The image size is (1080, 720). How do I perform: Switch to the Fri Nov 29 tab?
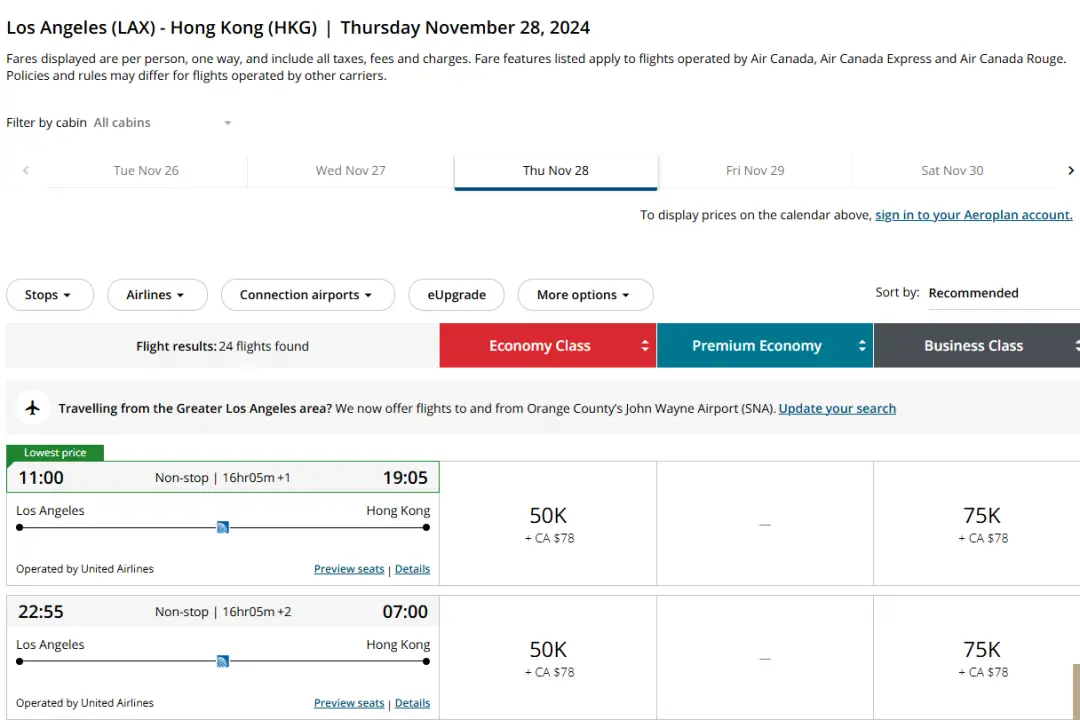[x=755, y=171]
